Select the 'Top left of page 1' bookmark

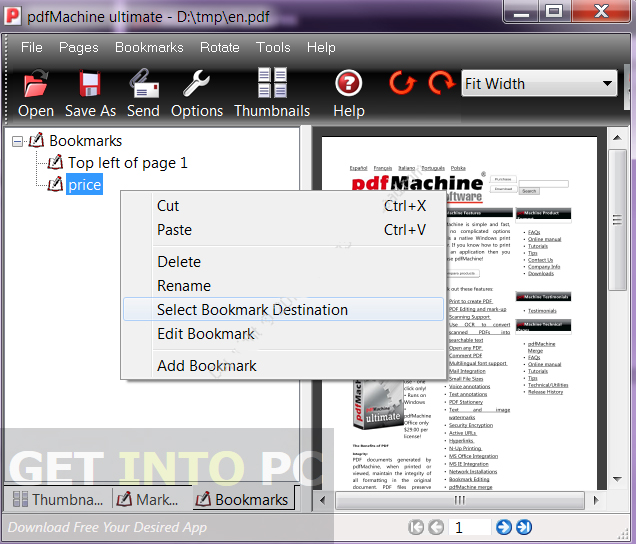click(127, 163)
